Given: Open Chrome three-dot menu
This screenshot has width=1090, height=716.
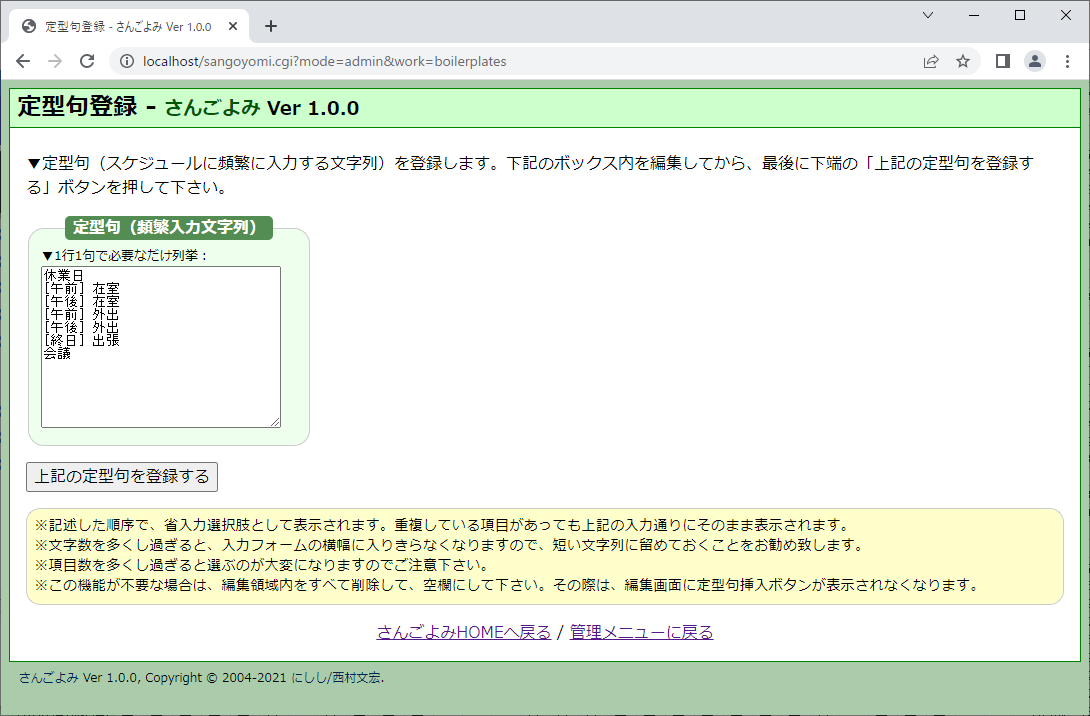Looking at the screenshot, I should click(1067, 61).
